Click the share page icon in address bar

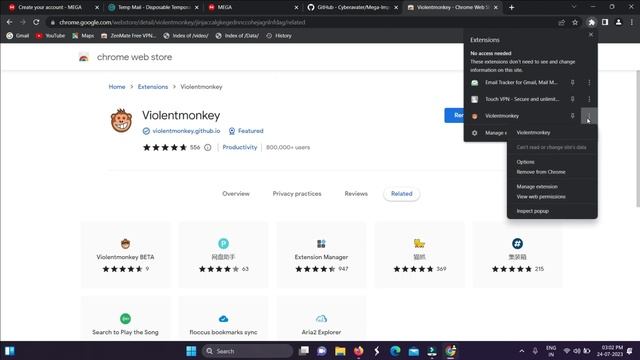tap(562, 22)
